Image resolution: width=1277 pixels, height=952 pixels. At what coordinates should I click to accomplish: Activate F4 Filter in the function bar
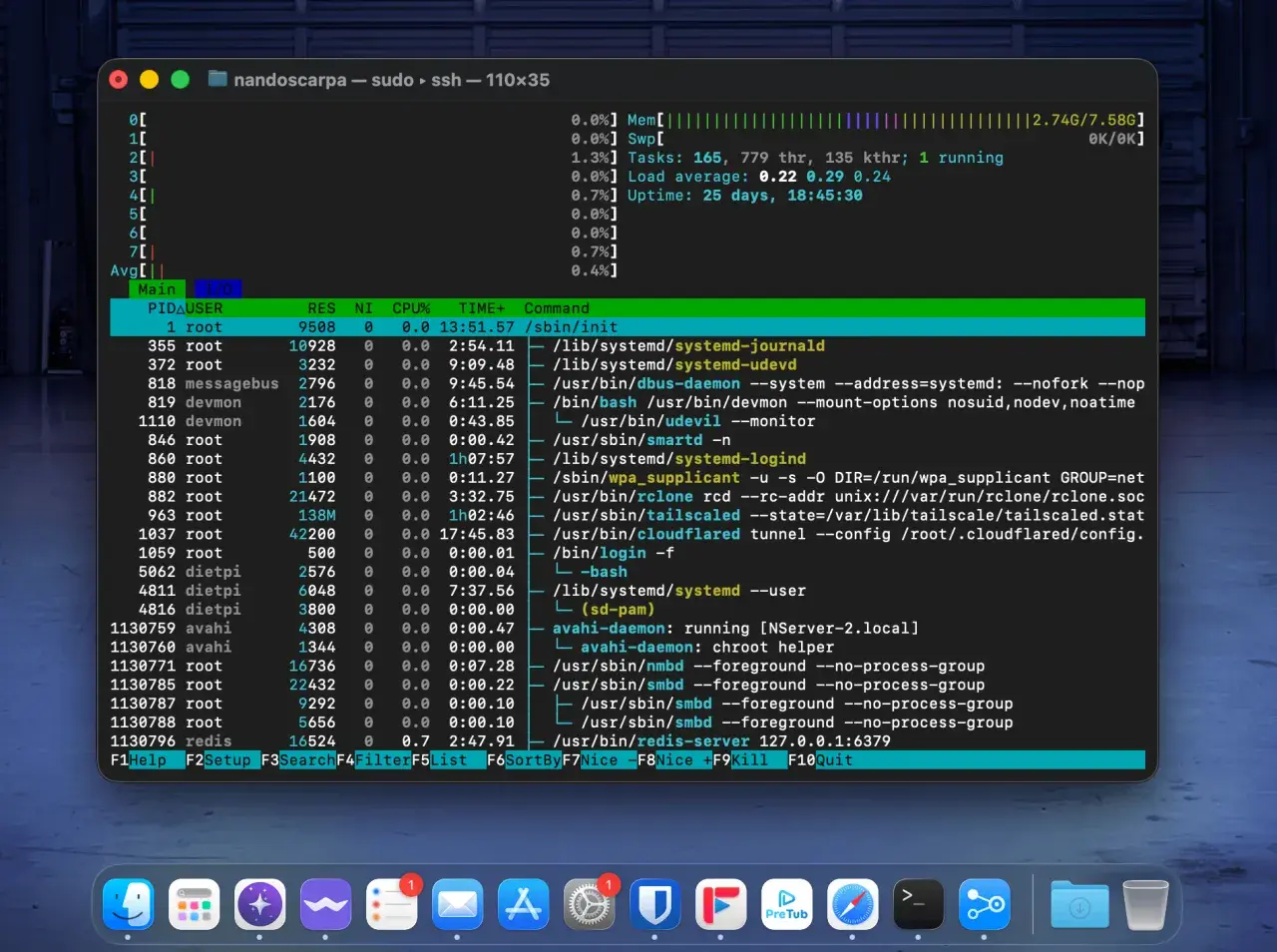click(374, 760)
